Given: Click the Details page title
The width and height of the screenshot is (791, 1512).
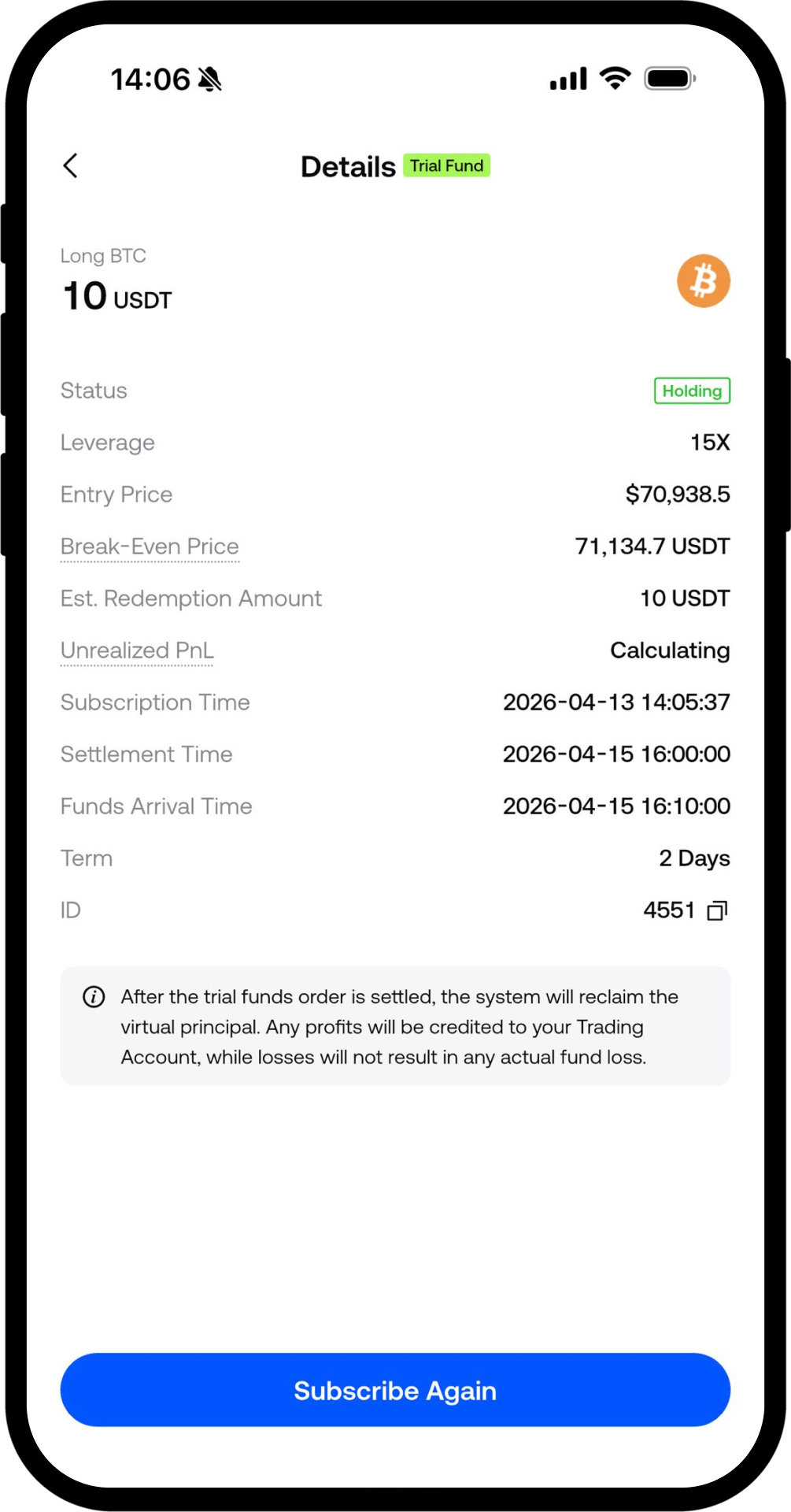Looking at the screenshot, I should 348,167.
